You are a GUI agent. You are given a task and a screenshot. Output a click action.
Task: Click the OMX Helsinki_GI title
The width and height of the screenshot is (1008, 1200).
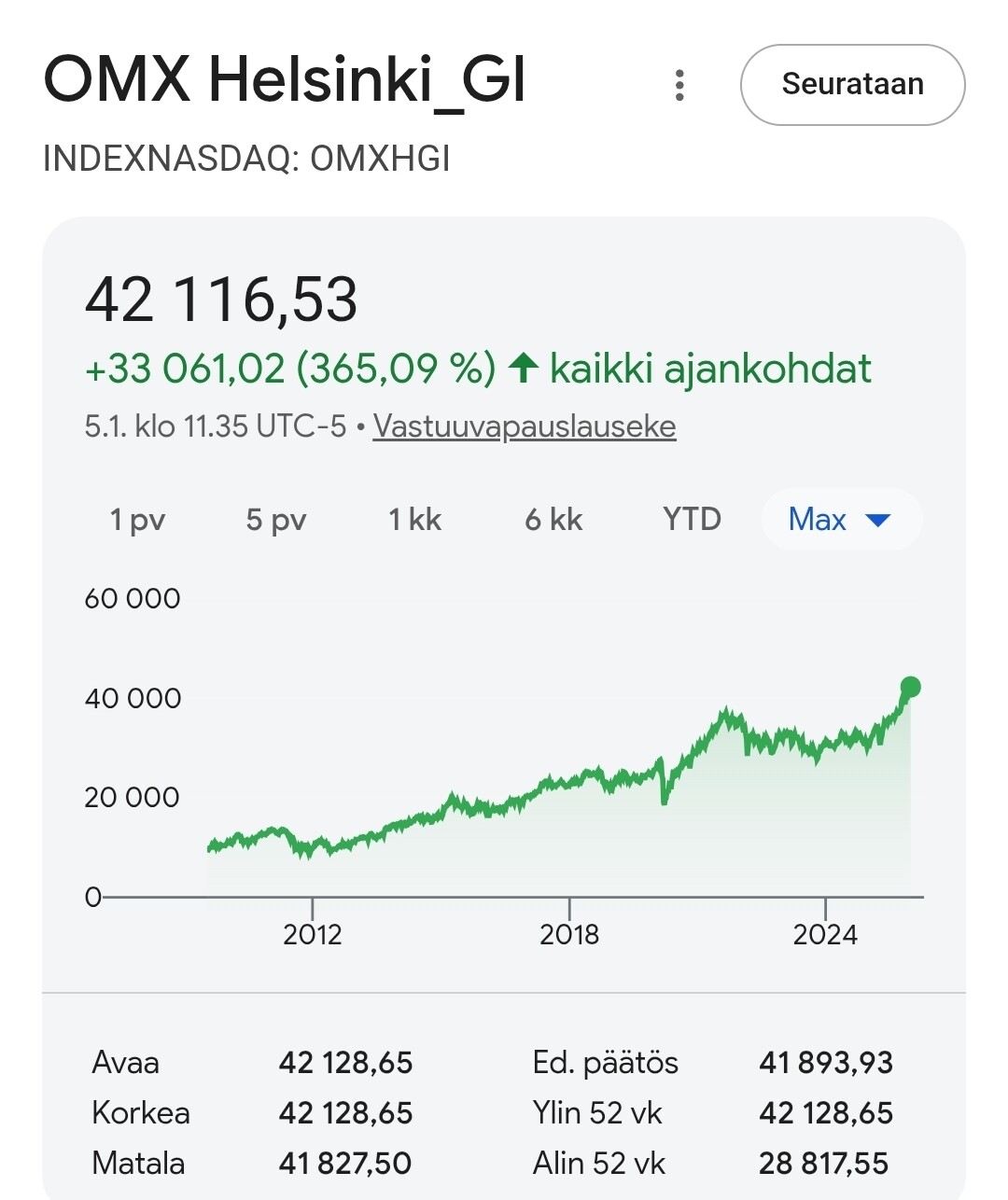click(285, 79)
